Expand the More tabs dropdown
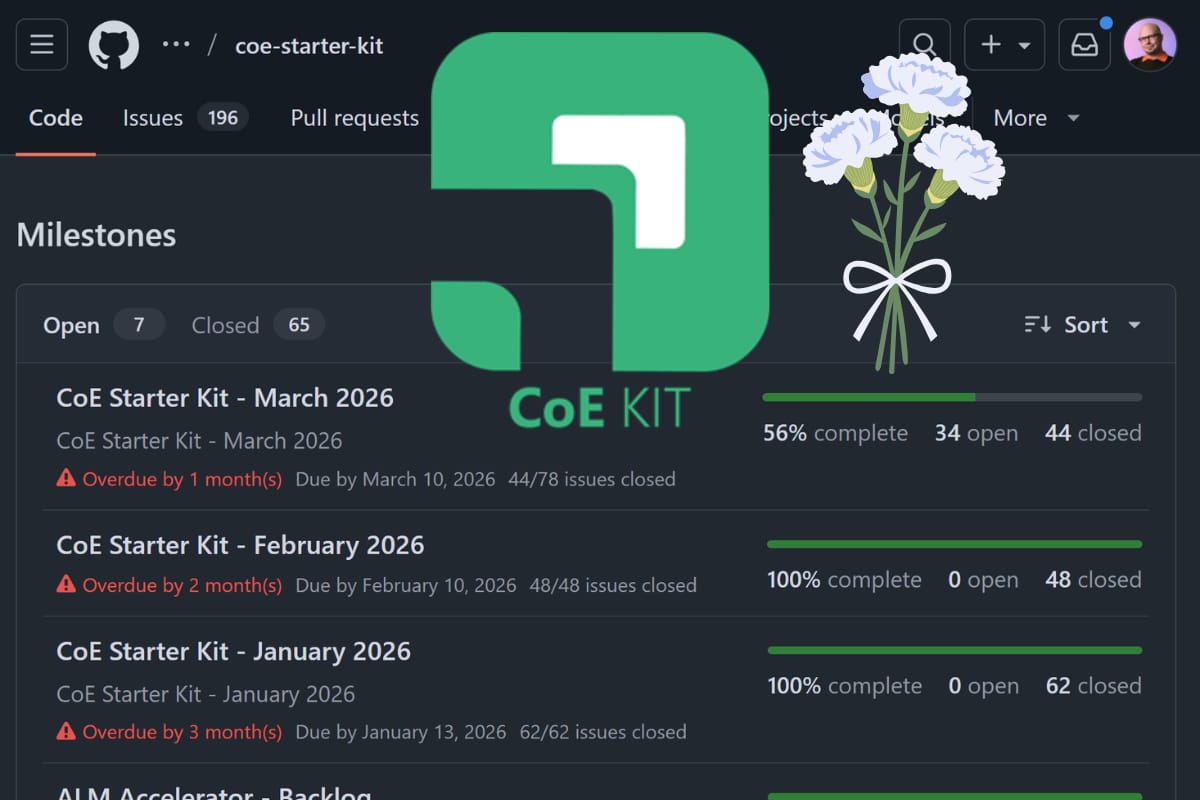Viewport: 1200px width, 800px height. [1036, 118]
